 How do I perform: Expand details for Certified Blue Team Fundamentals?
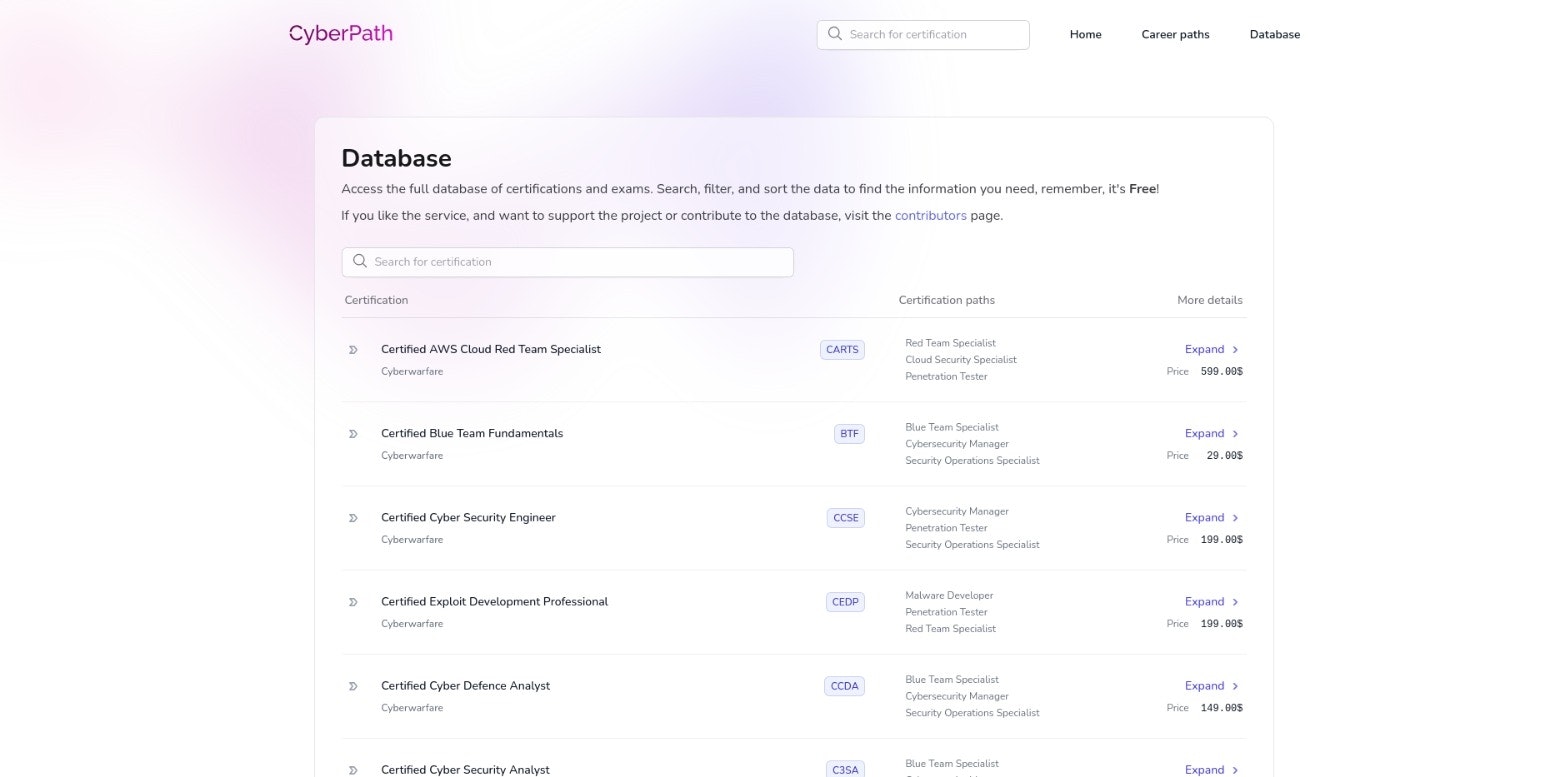tap(1212, 434)
